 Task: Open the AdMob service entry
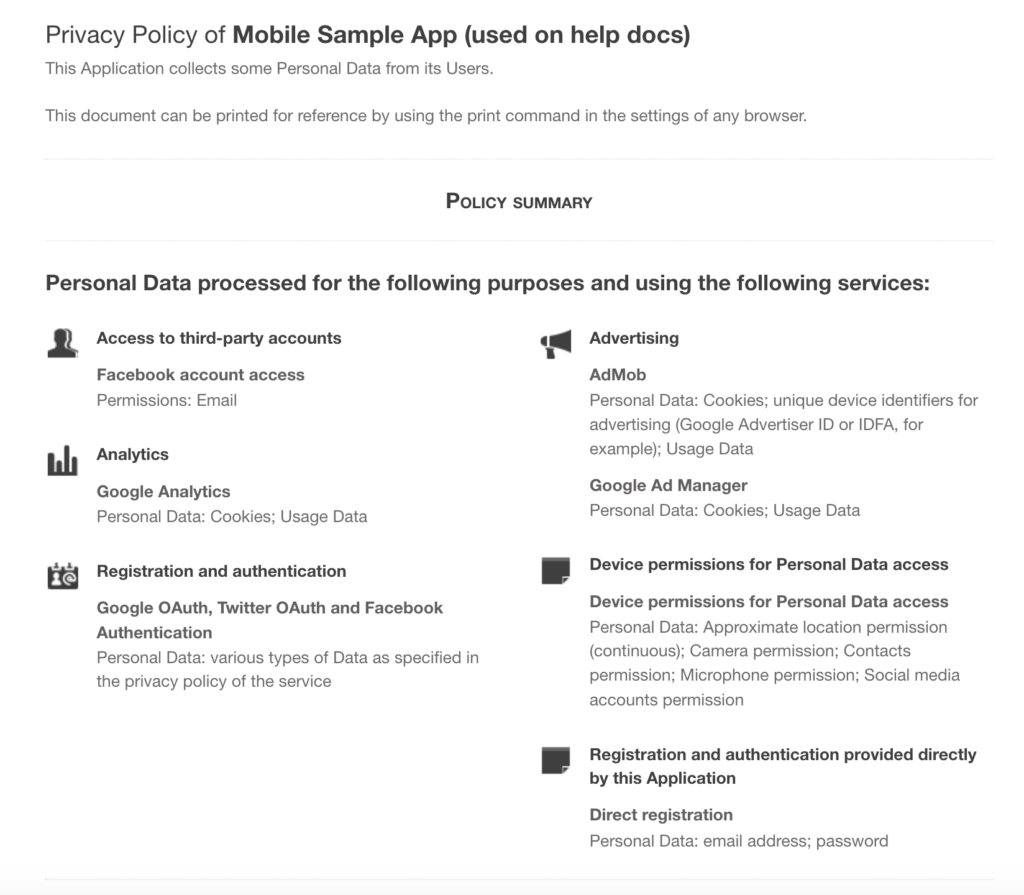point(617,375)
